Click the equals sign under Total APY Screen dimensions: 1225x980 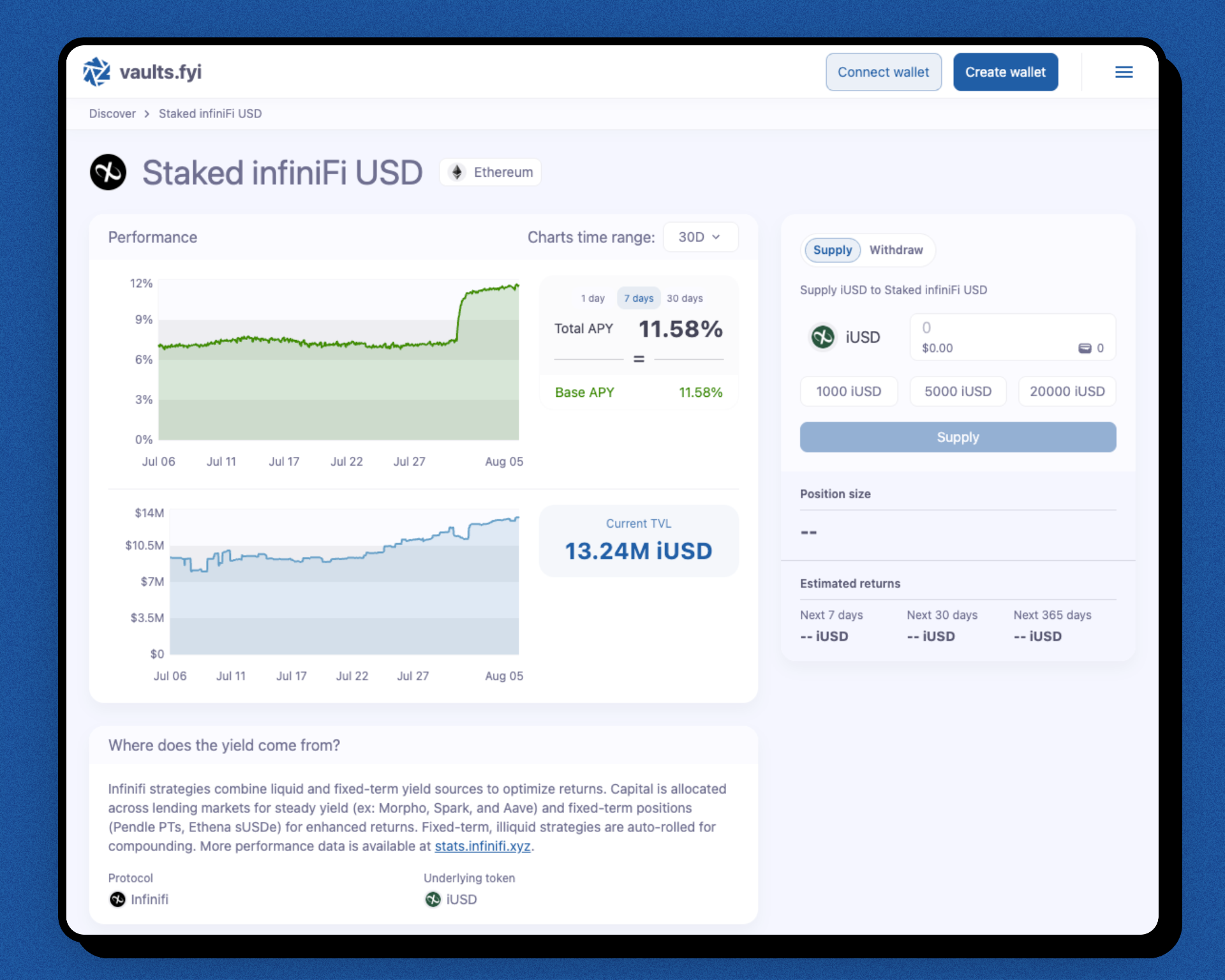[x=639, y=359]
